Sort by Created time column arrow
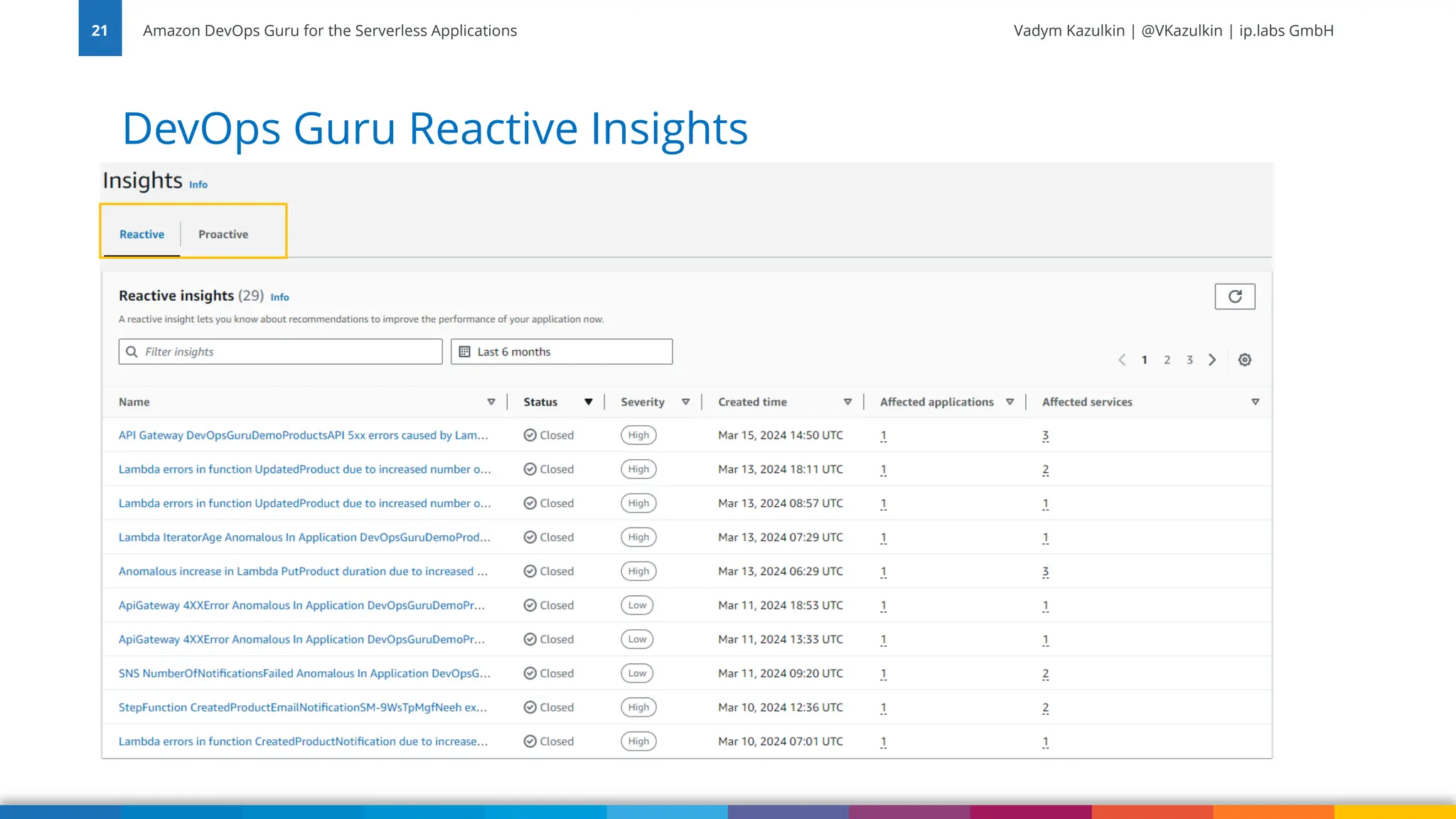1456x819 pixels. click(x=847, y=402)
